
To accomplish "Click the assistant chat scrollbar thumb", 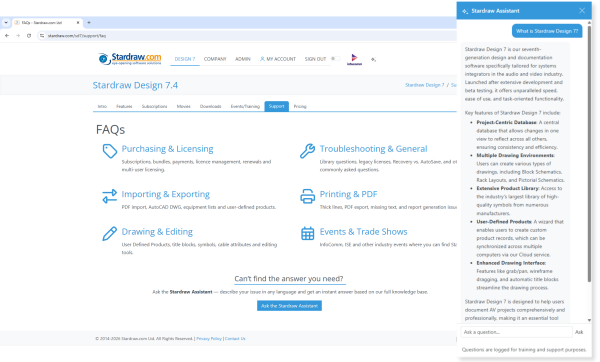I will [589, 153].
